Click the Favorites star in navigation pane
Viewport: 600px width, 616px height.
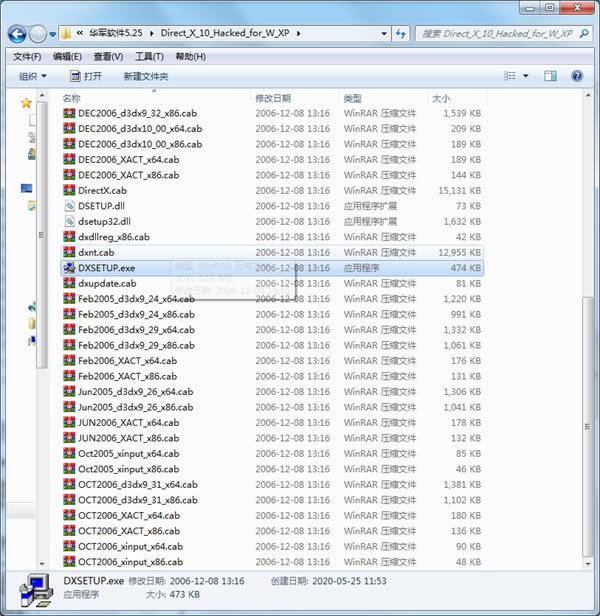click(x=26, y=103)
